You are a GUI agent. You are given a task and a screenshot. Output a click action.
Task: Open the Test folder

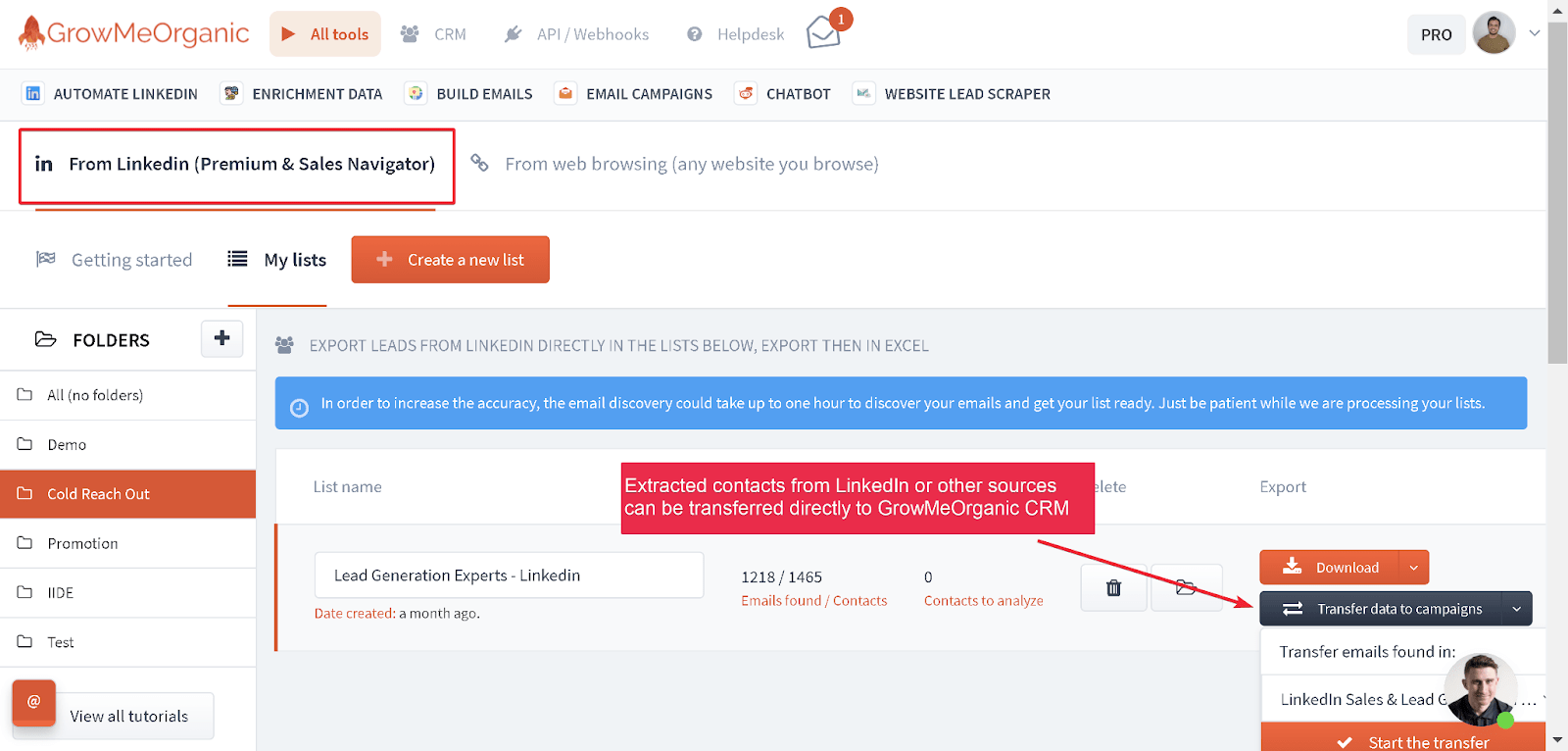(127, 642)
